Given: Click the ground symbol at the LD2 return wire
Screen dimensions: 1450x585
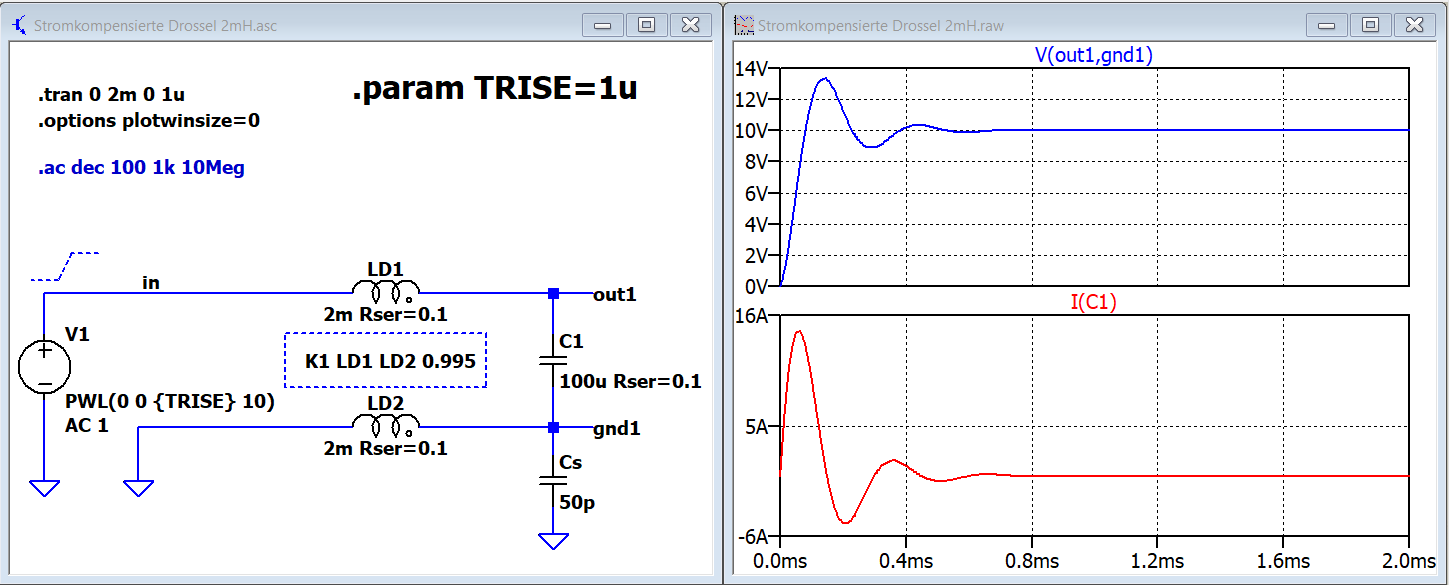Looking at the screenshot, I should point(138,488).
